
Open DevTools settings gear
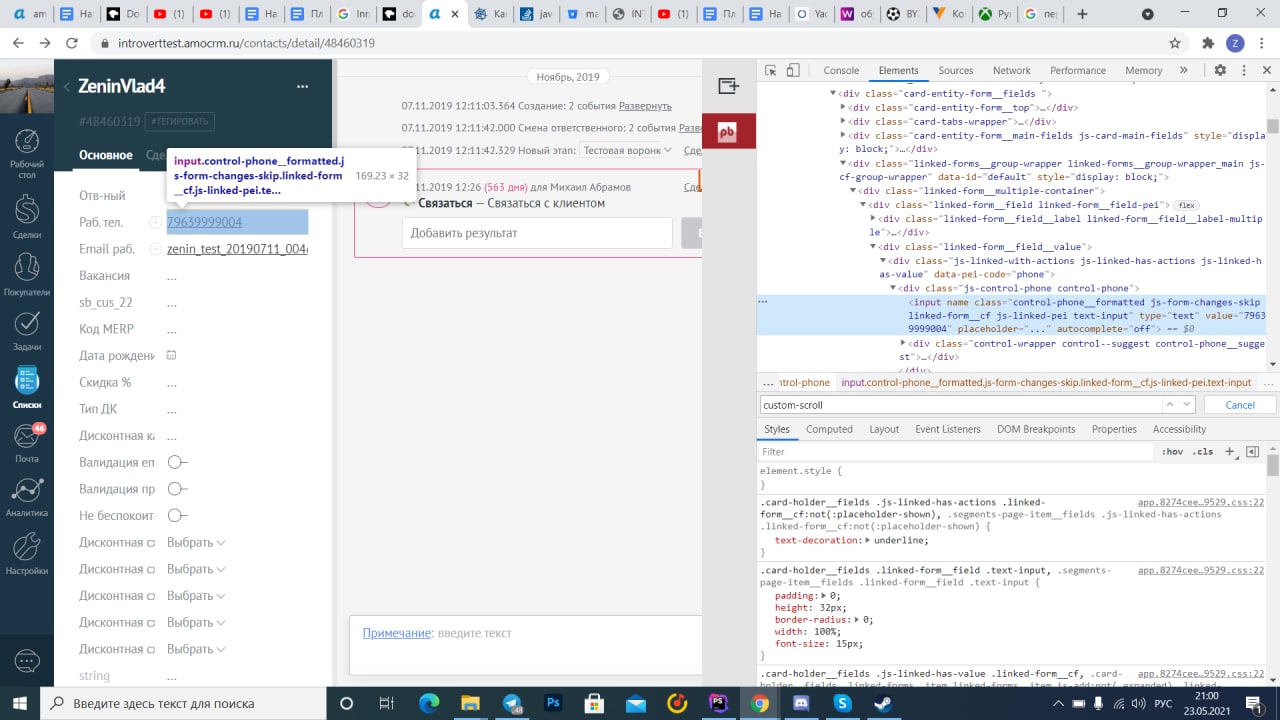click(1220, 70)
